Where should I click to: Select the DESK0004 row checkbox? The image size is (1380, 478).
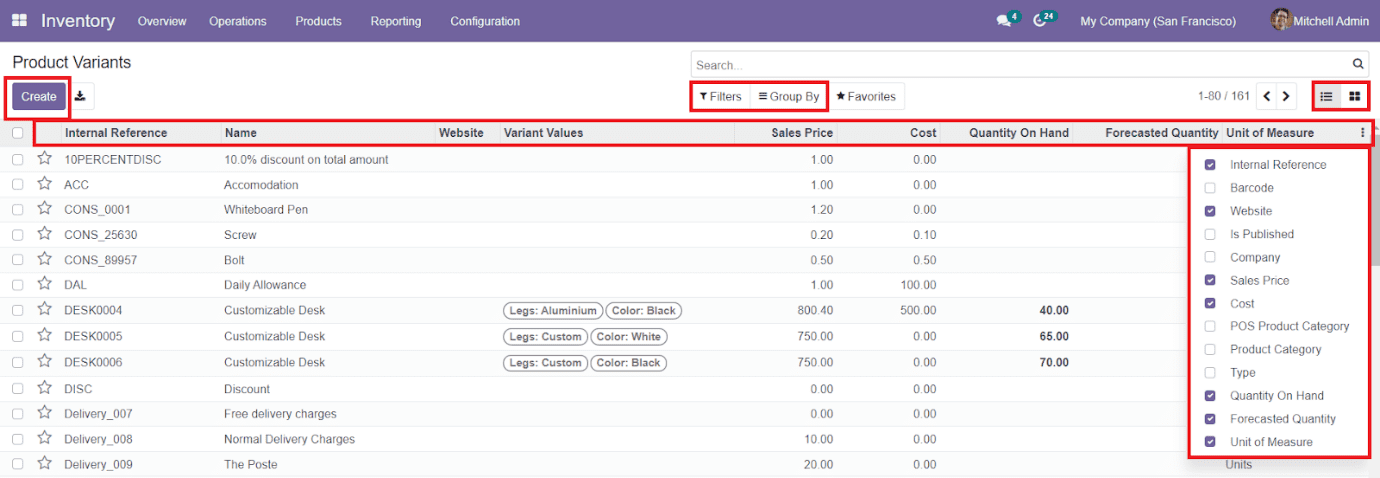pyautogui.click(x=18, y=311)
